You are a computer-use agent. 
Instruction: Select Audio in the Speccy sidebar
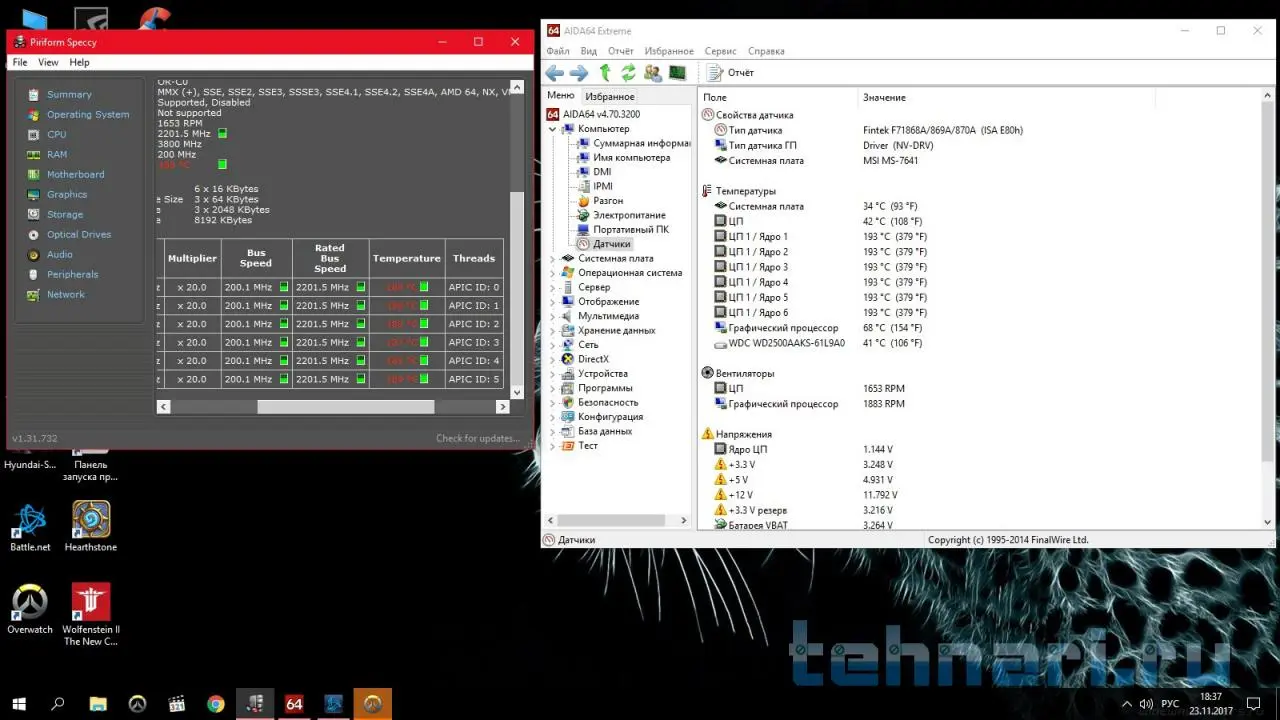(x=60, y=254)
